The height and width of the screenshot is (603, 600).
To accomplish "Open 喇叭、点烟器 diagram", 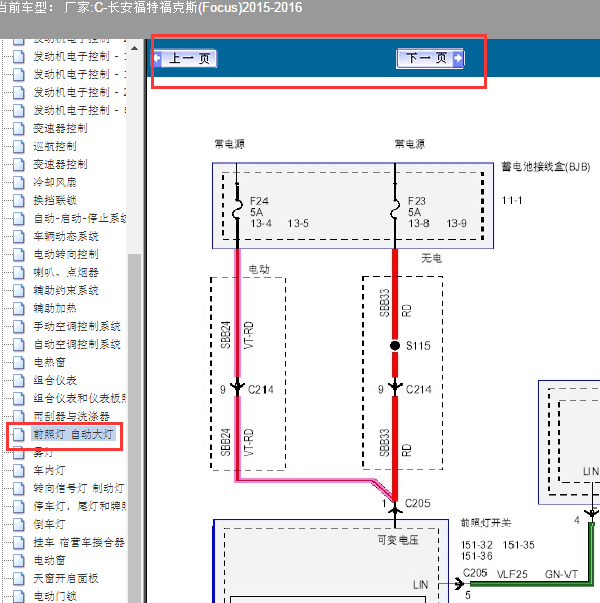I will 66,272.
